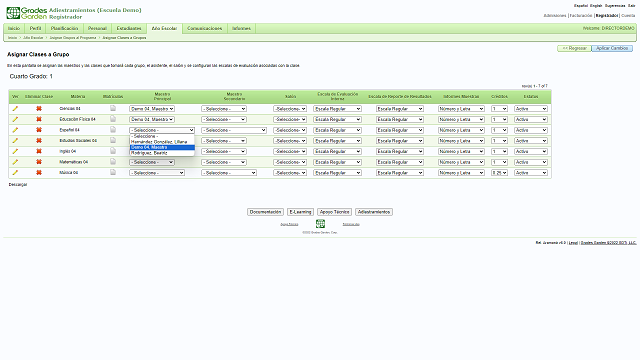Open the Comunicaciones tab

pyautogui.click(x=204, y=28)
